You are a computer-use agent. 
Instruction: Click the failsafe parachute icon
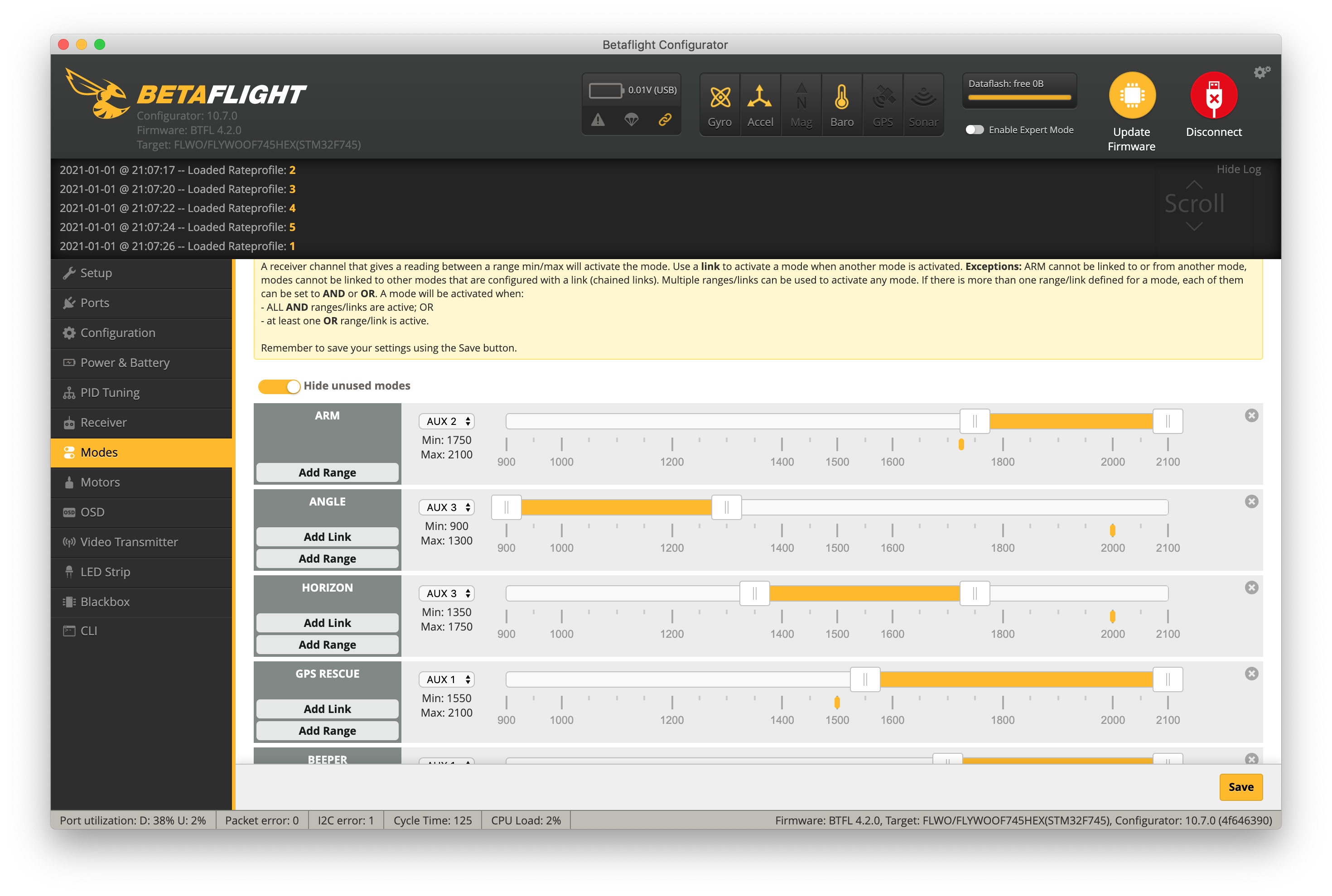click(631, 120)
